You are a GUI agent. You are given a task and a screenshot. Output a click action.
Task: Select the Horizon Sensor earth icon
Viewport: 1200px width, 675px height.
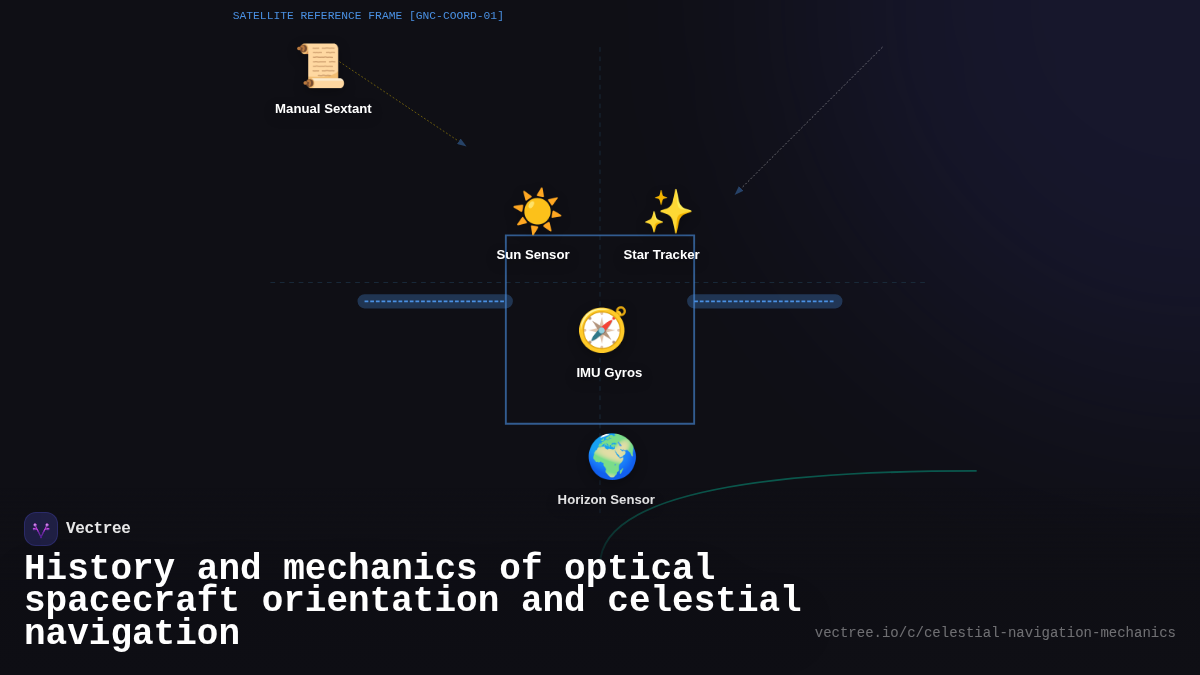tap(612, 456)
